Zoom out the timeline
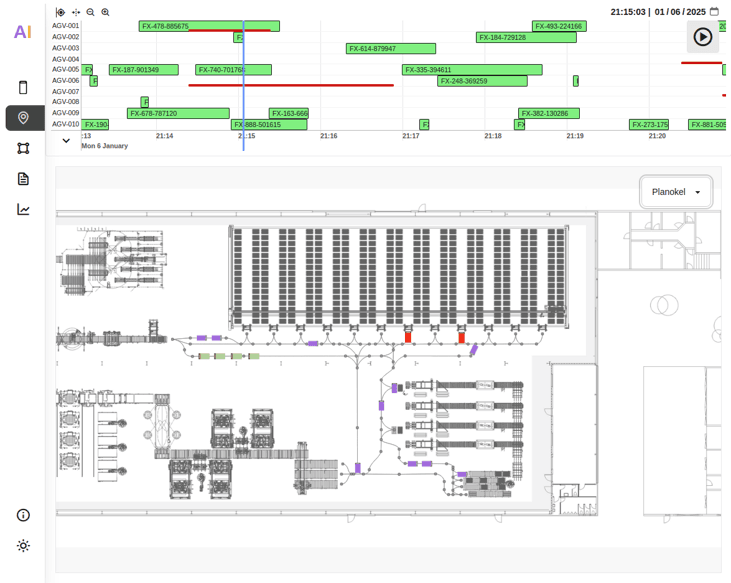The image size is (731, 583). [x=90, y=12]
